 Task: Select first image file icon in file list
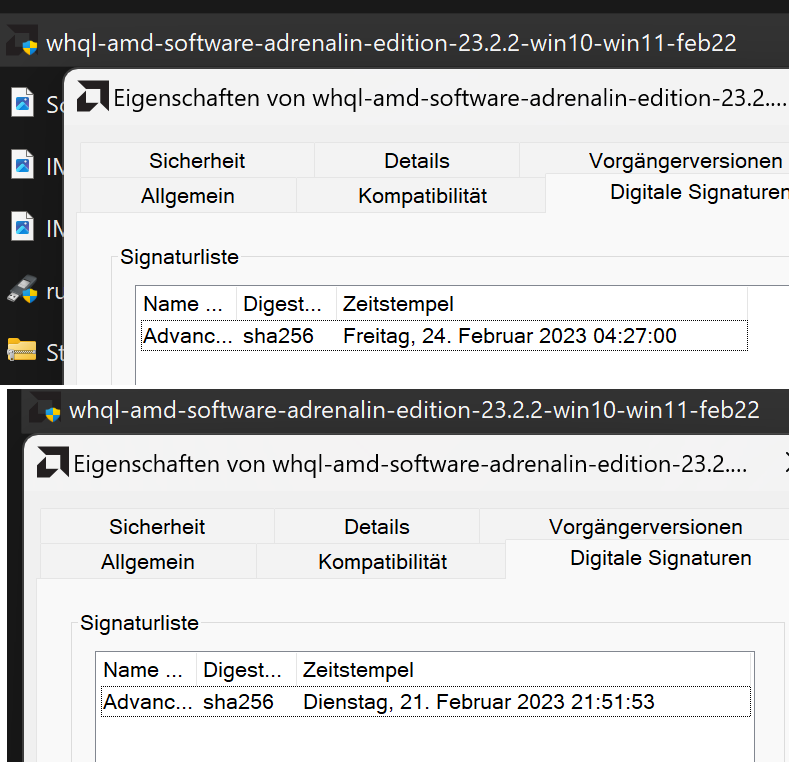tap(23, 102)
